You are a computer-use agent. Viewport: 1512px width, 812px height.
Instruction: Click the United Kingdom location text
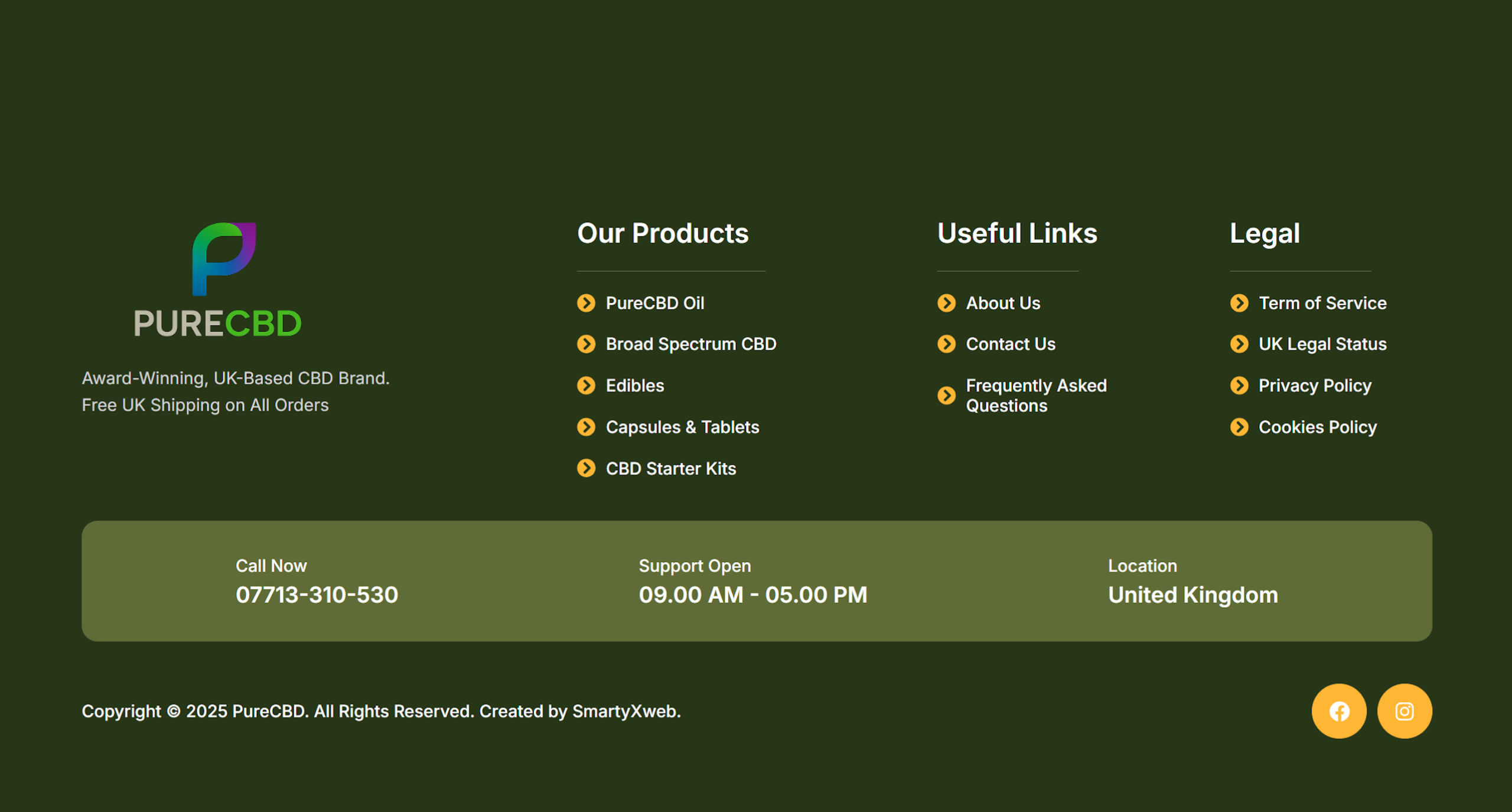click(x=1193, y=595)
